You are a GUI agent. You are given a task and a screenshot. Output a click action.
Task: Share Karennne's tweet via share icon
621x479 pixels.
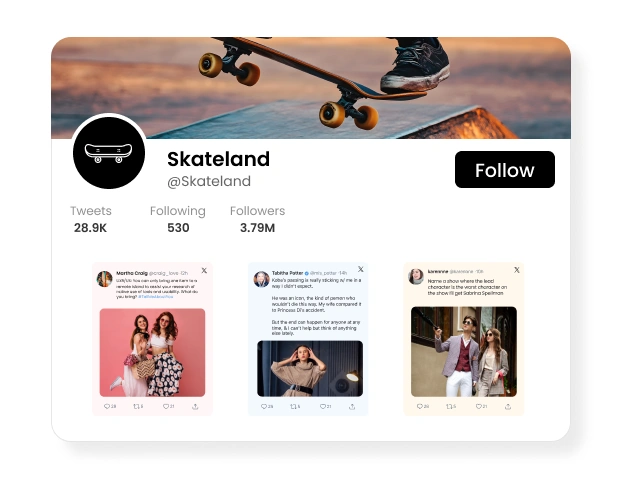click(508, 406)
